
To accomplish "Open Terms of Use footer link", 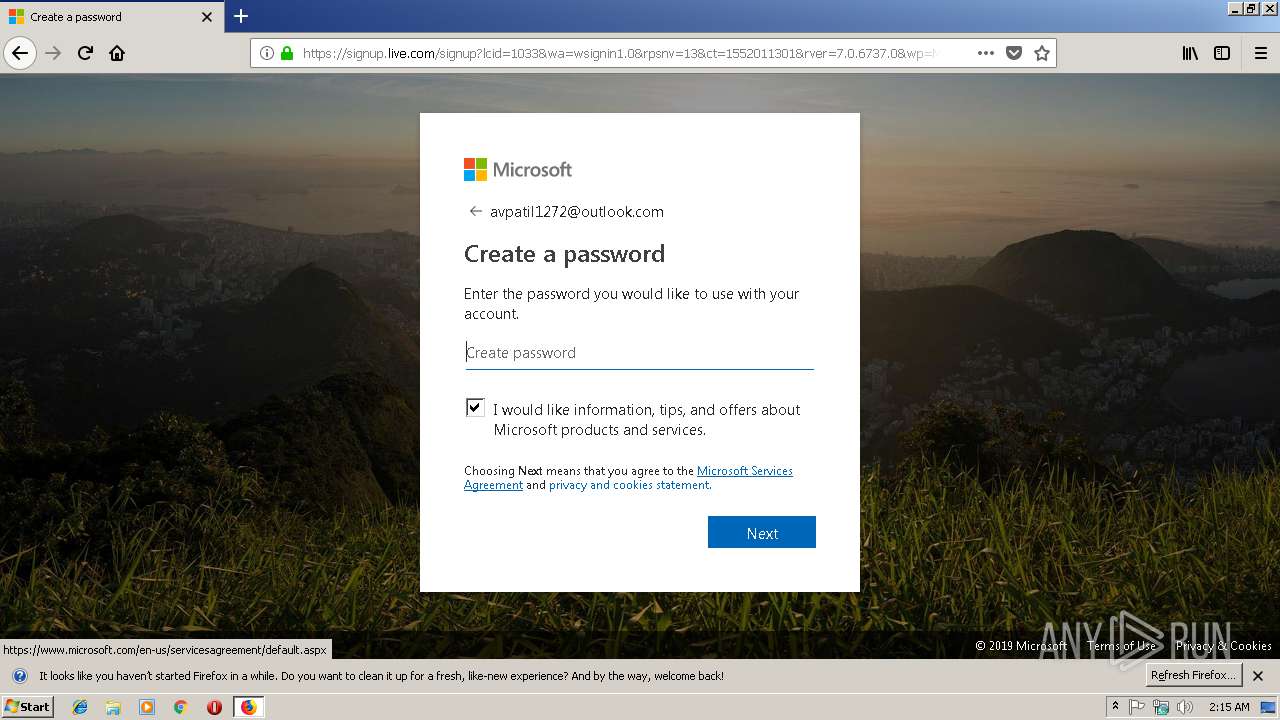I will 1121,646.
